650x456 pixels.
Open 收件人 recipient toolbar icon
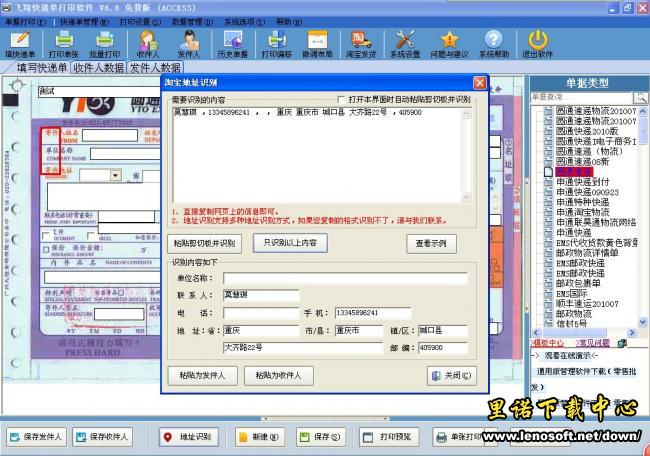(x=148, y=45)
